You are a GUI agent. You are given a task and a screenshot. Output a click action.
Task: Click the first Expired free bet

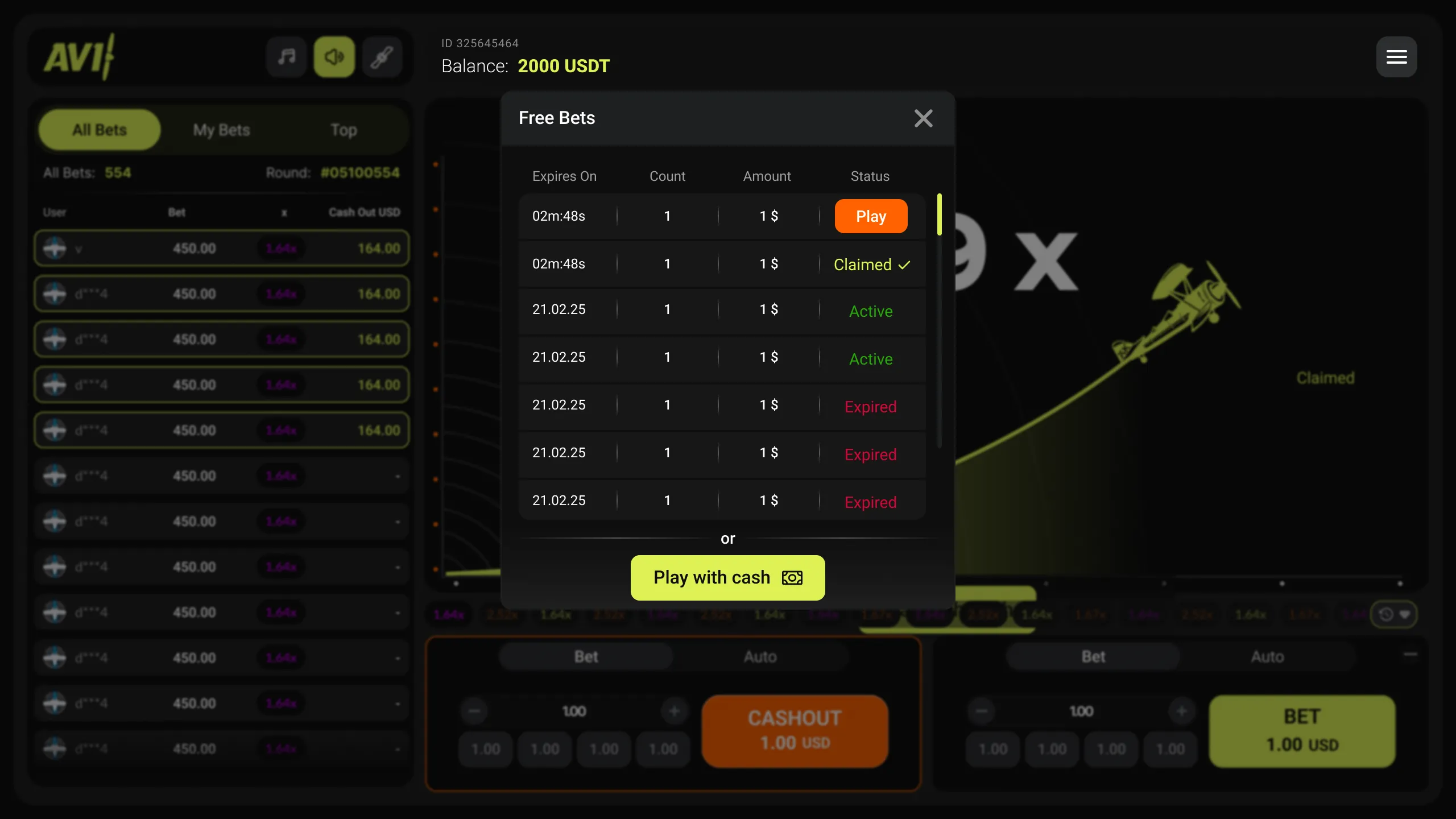point(722,406)
